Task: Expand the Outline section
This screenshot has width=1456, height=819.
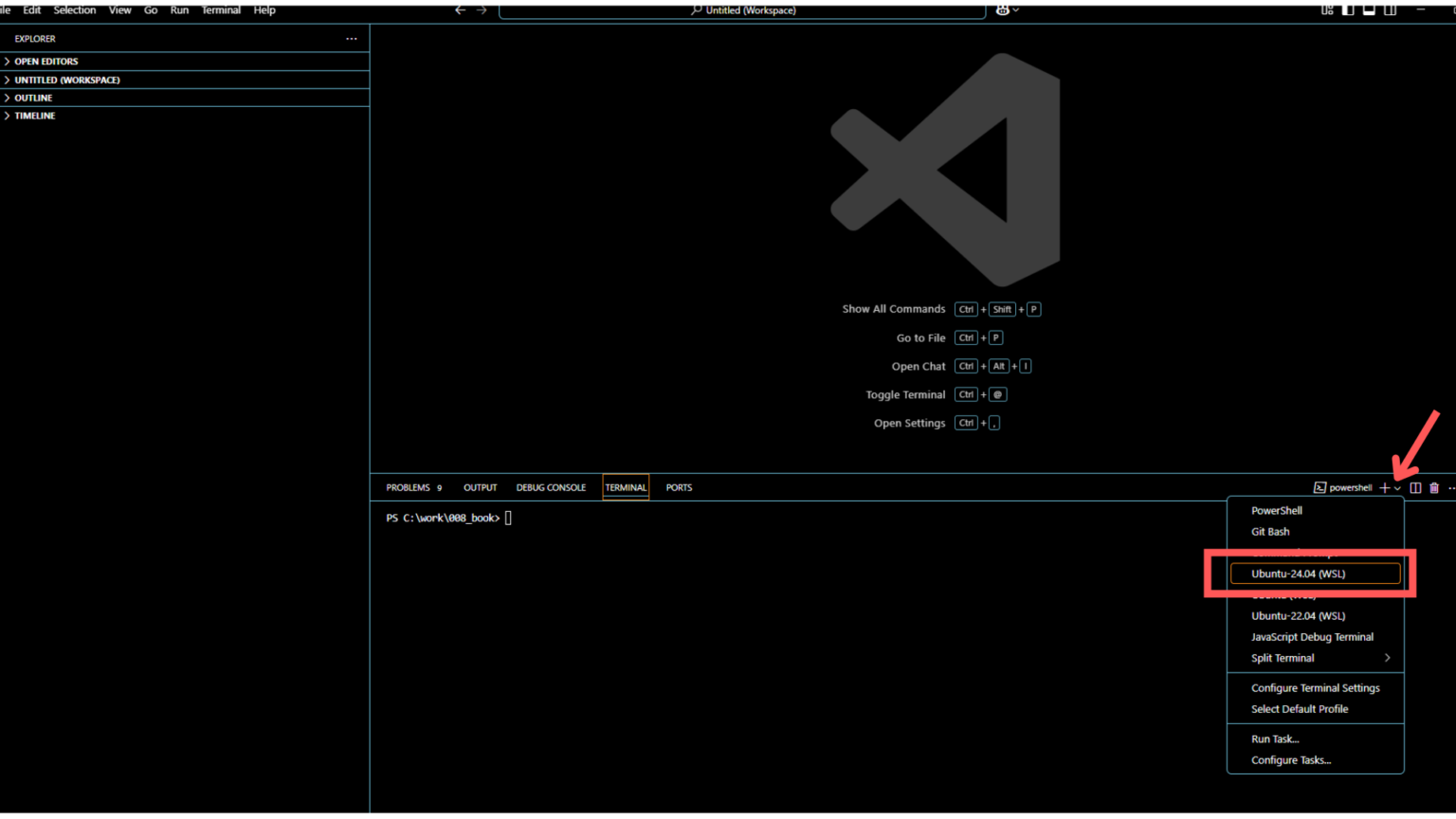Action: pyautogui.click(x=185, y=98)
